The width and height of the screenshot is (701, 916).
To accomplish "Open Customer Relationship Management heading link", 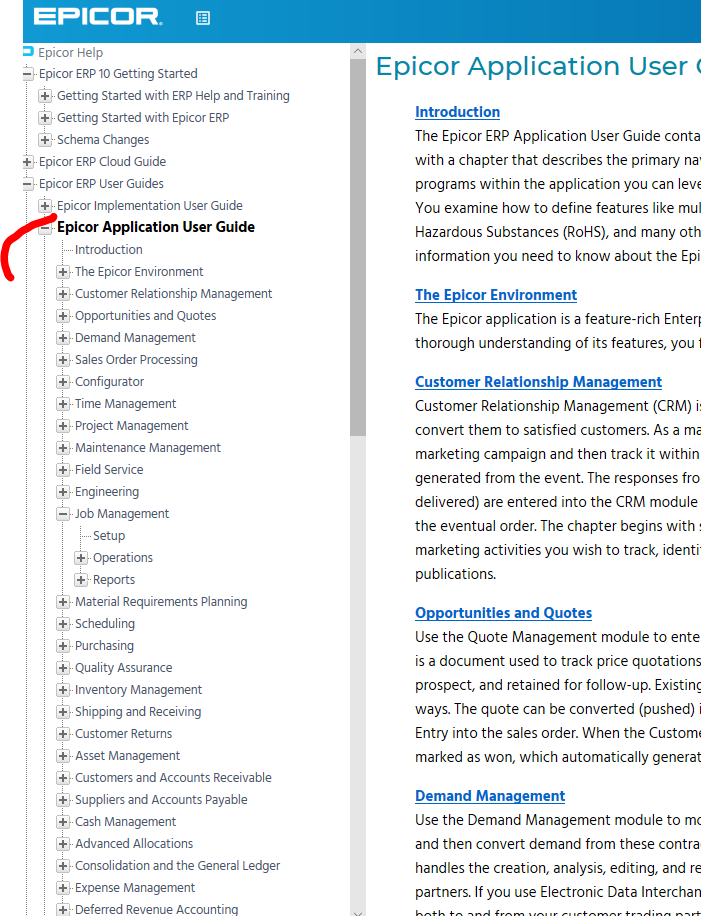I will 539,382.
